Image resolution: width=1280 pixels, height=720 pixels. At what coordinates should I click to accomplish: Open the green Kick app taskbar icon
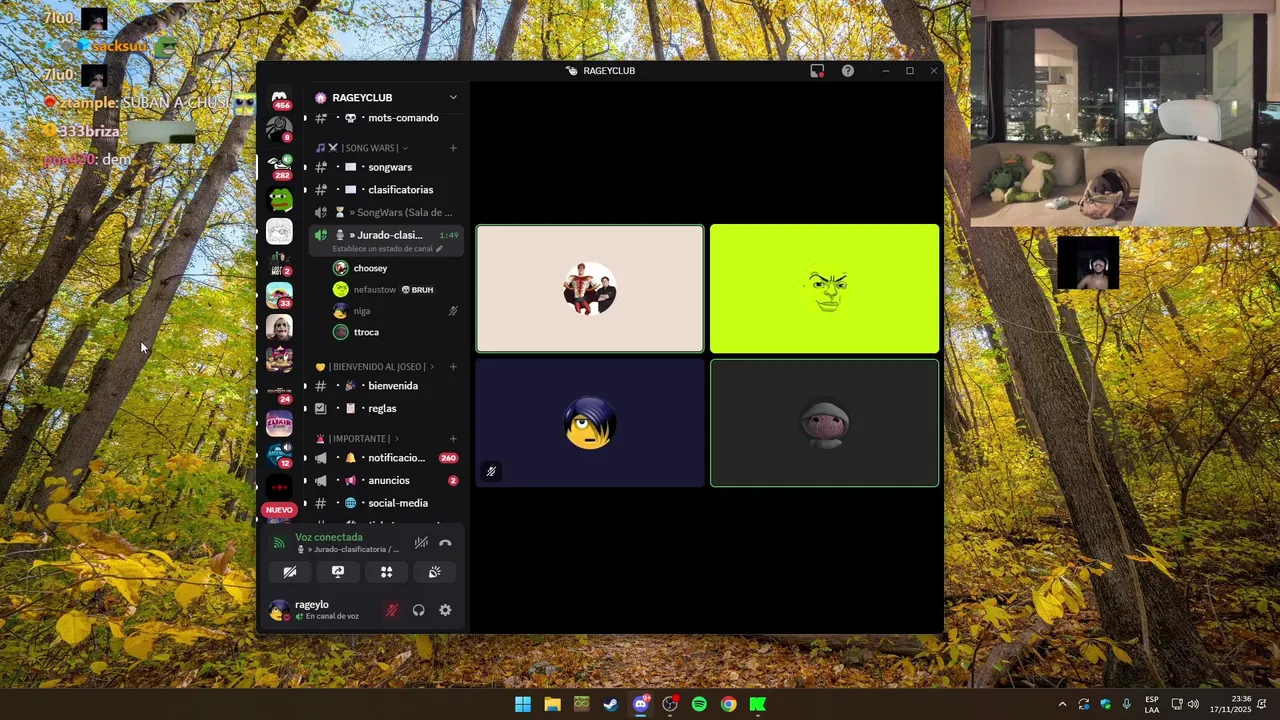point(758,704)
